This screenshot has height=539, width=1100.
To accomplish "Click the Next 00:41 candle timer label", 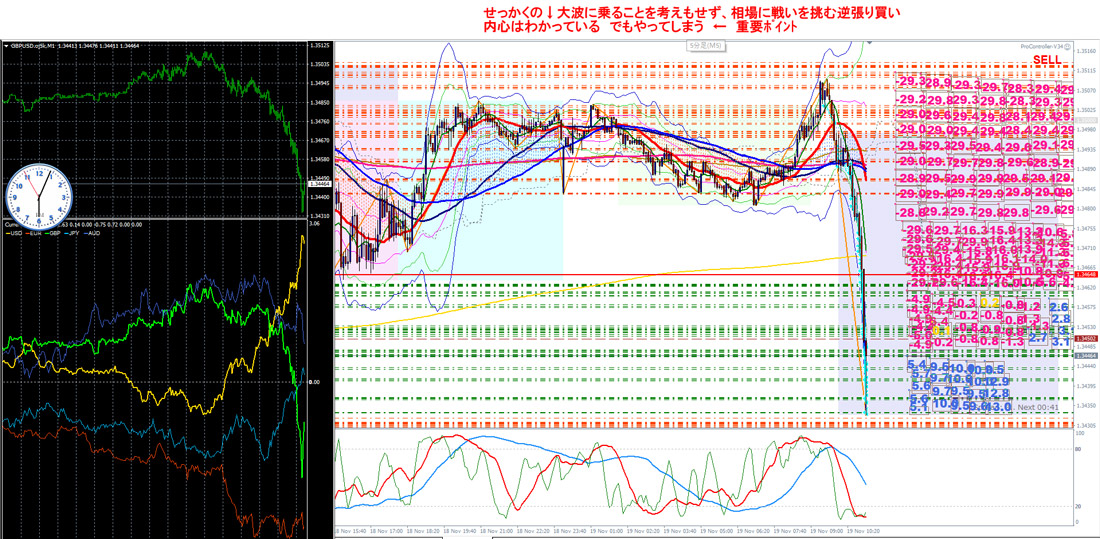I will [x=1038, y=407].
